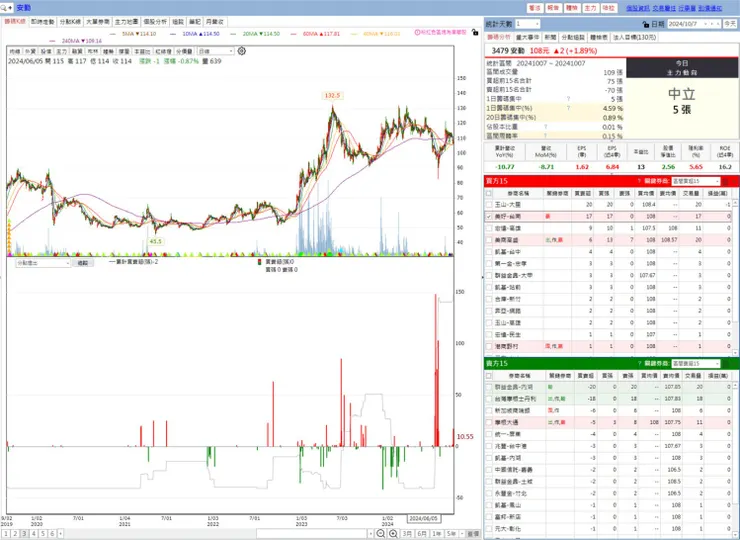This screenshot has width=740, height=540.
Task: Toggle the 分價量 button on the chart toolbar
Action: (x=184, y=51)
